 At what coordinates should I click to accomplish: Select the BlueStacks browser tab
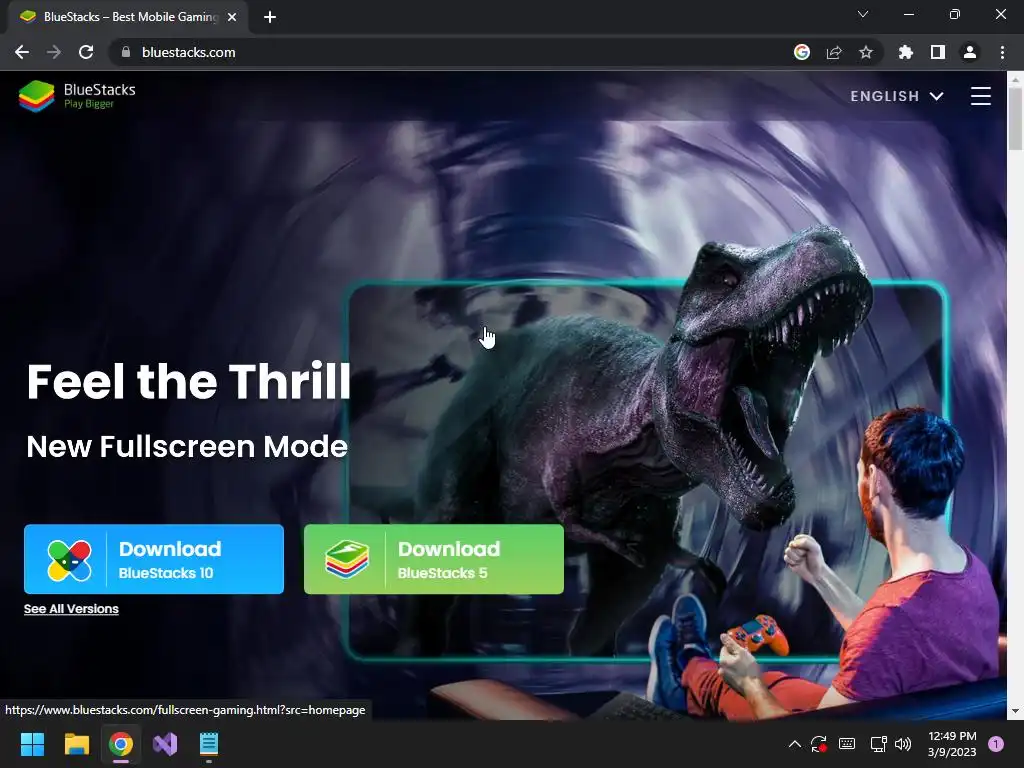[127, 17]
